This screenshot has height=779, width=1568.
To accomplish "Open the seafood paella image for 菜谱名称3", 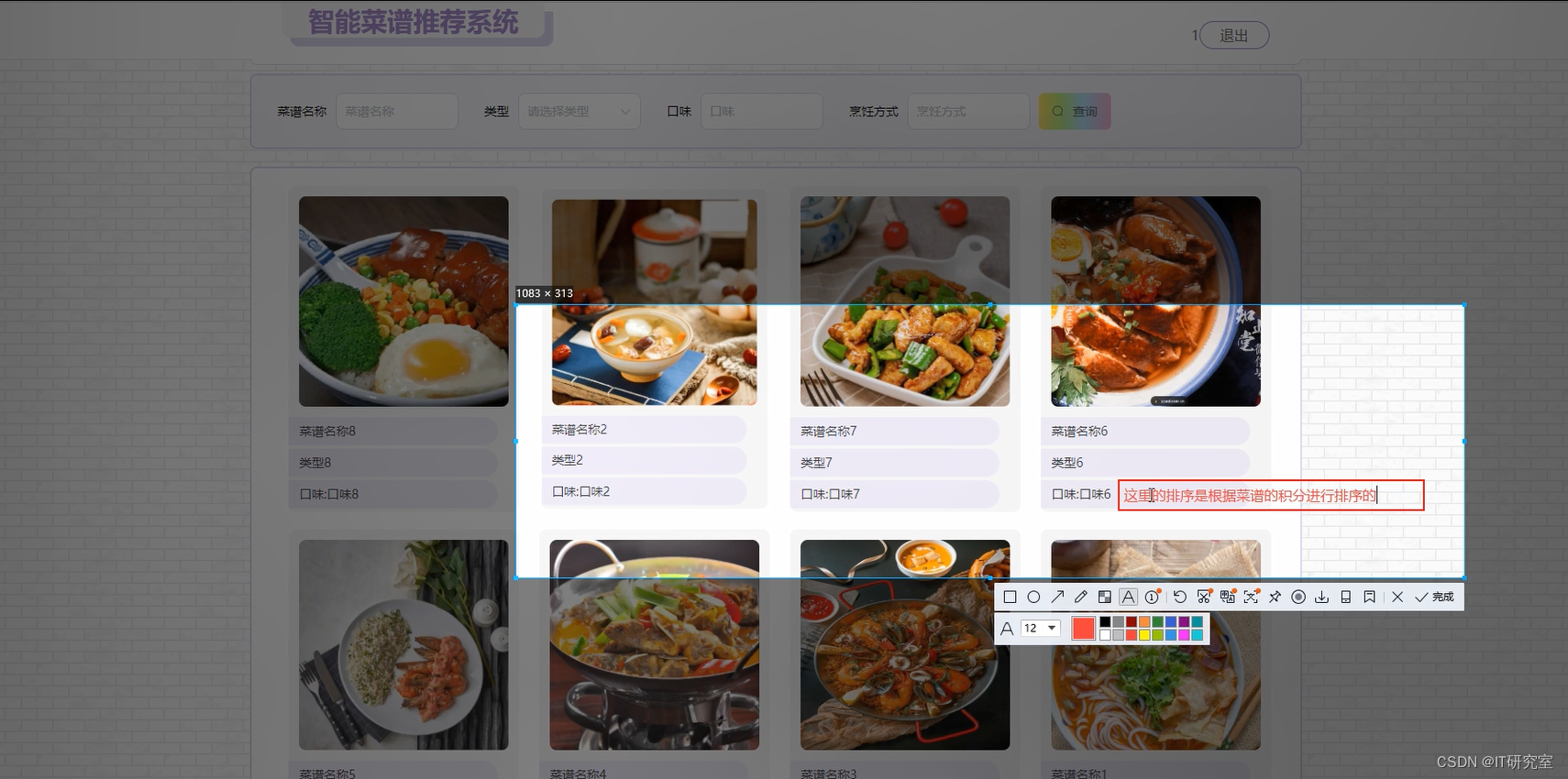I will pos(905,644).
